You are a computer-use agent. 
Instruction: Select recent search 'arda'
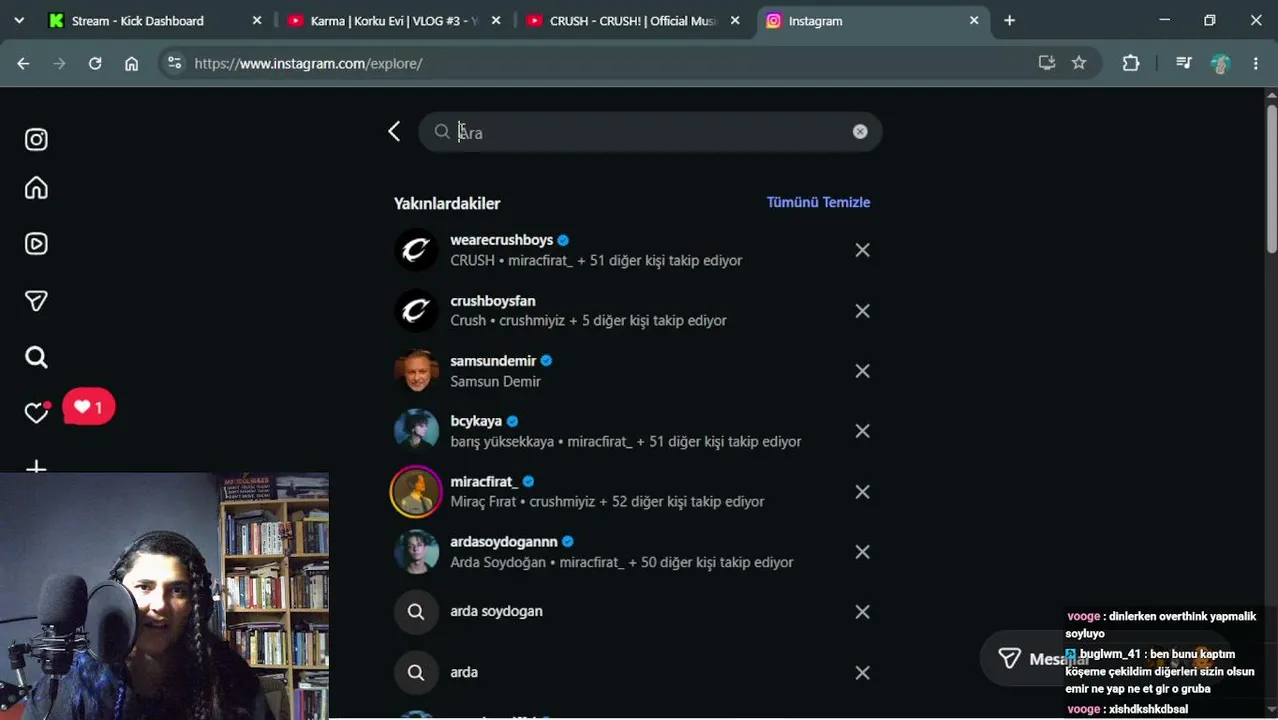tap(632, 672)
